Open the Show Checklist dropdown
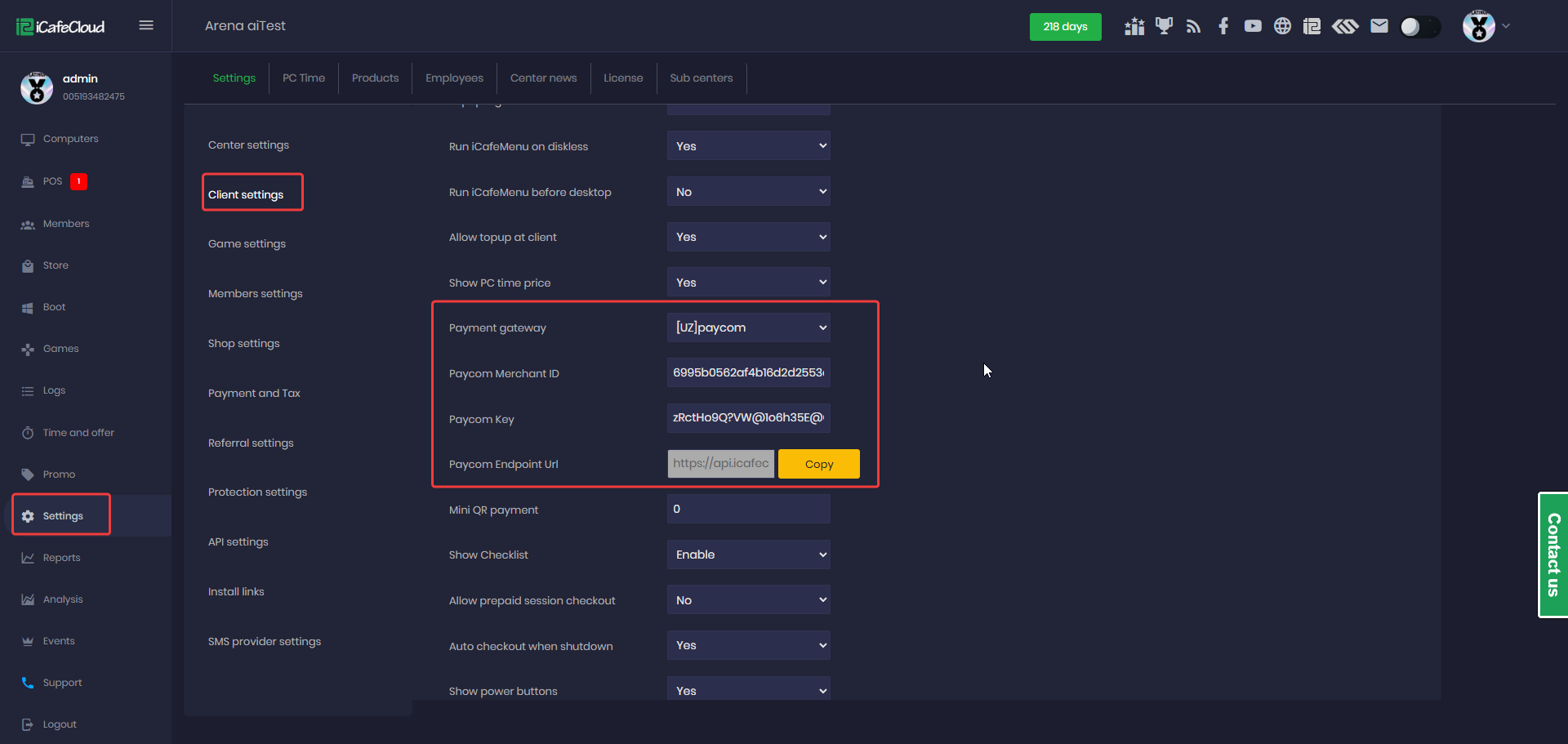 tap(748, 555)
